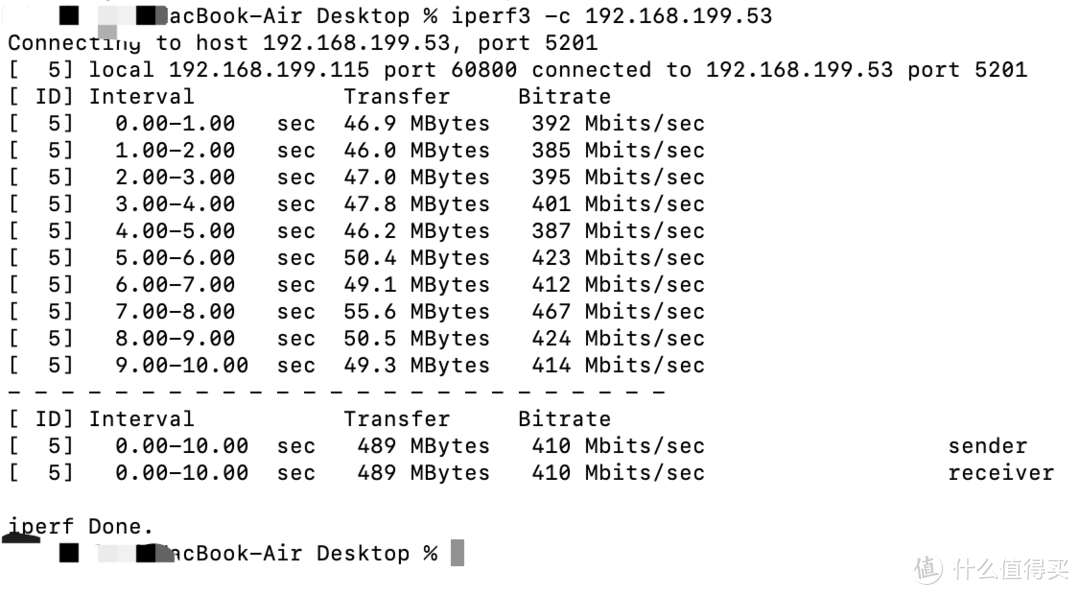Click the 9.00-10.00 interval row
The width and height of the screenshot is (1080, 595).
coord(181,366)
